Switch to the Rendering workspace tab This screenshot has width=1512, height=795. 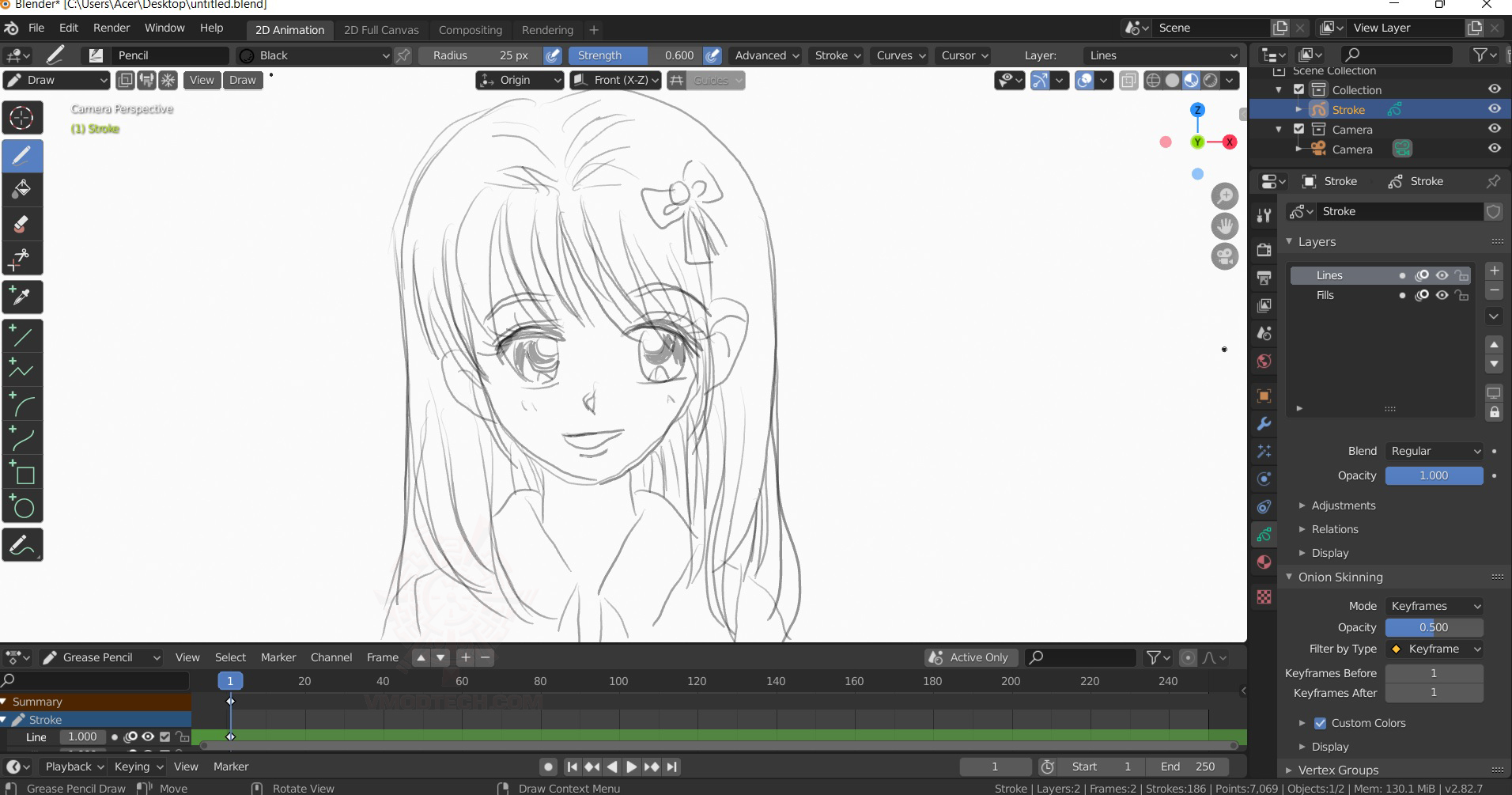(x=547, y=30)
